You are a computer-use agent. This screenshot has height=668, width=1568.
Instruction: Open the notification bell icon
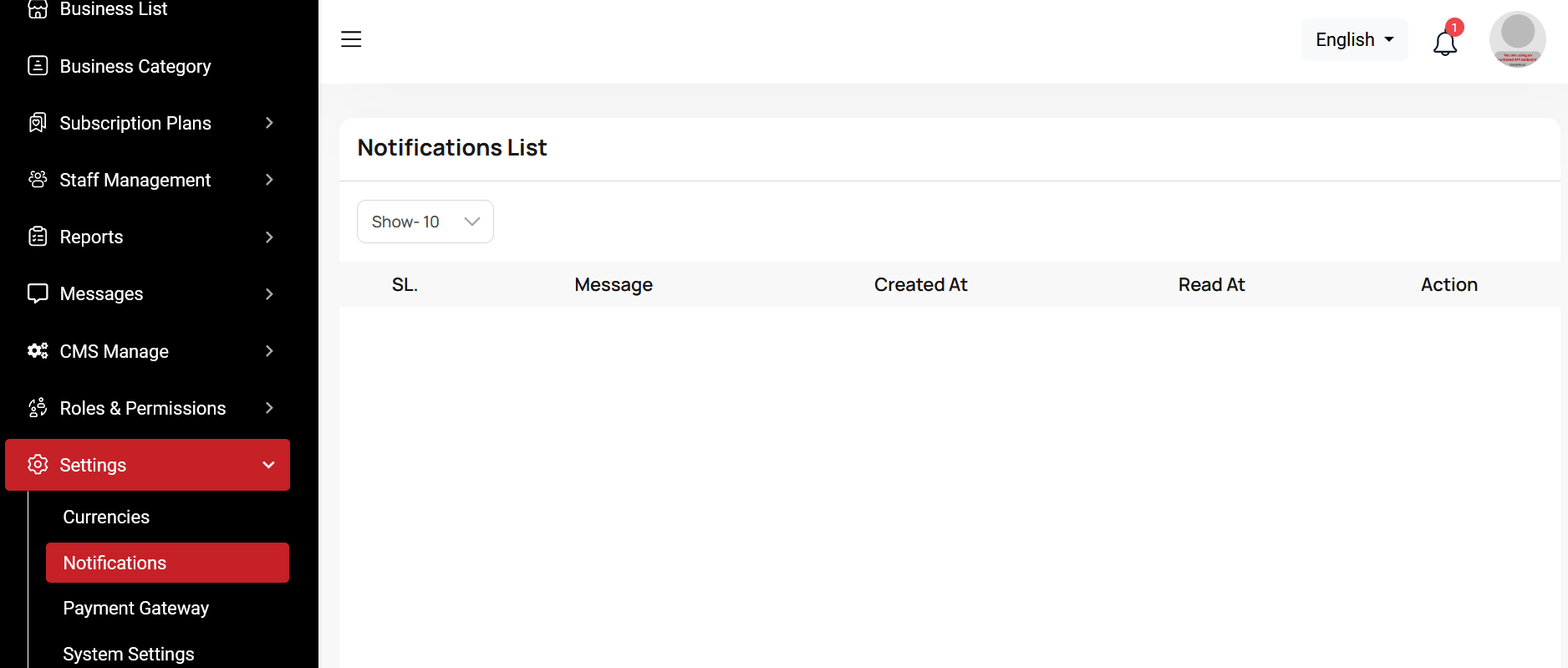(x=1445, y=43)
